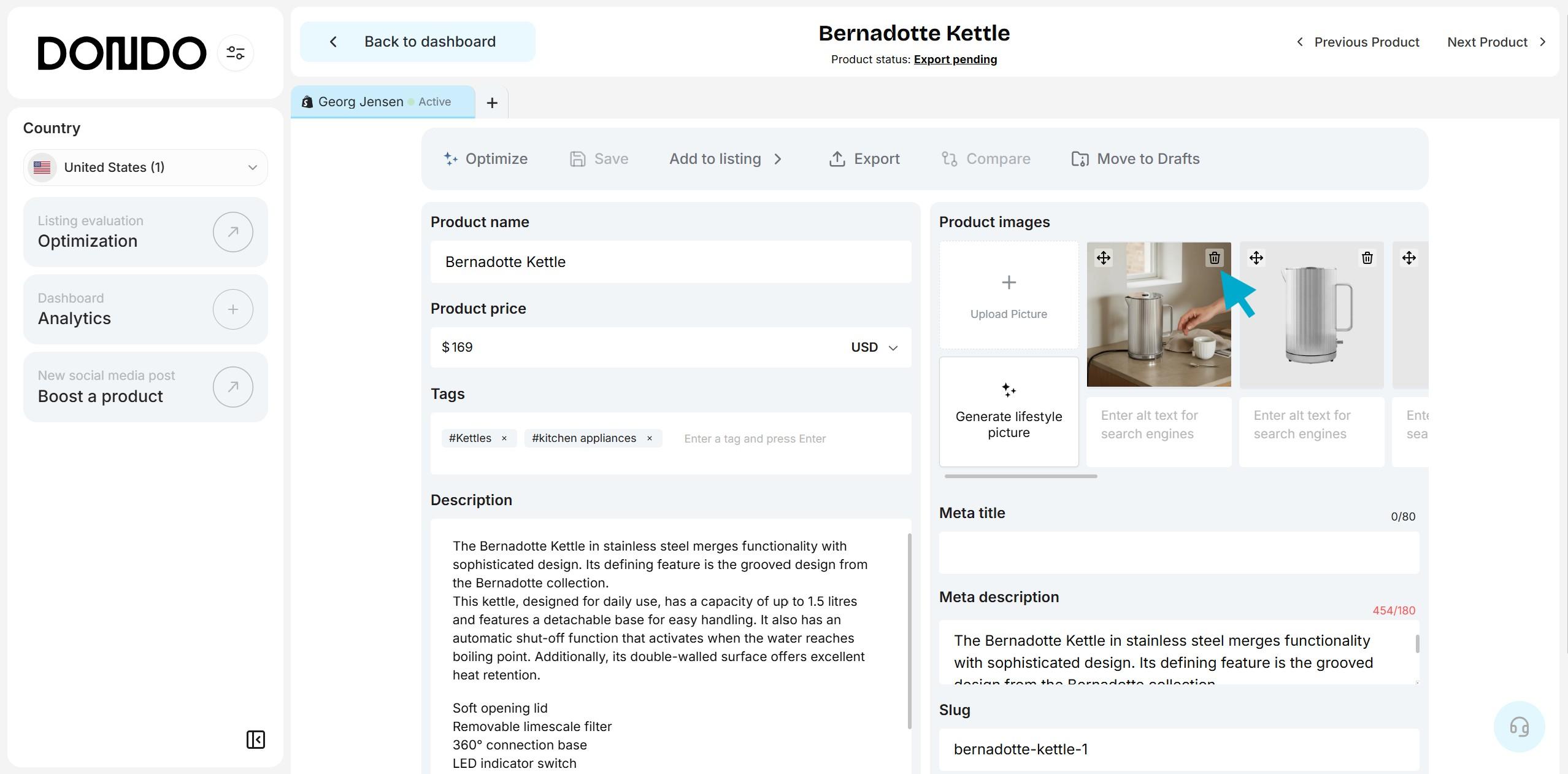This screenshot has width=1568, height=774.
Task: Click into the Meta title field
Action: (1178, 553)
